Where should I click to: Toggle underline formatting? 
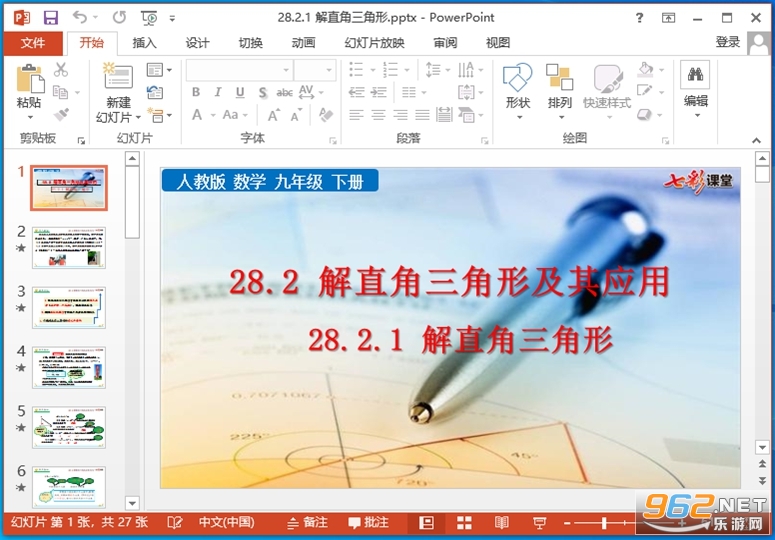coord(240,92)
